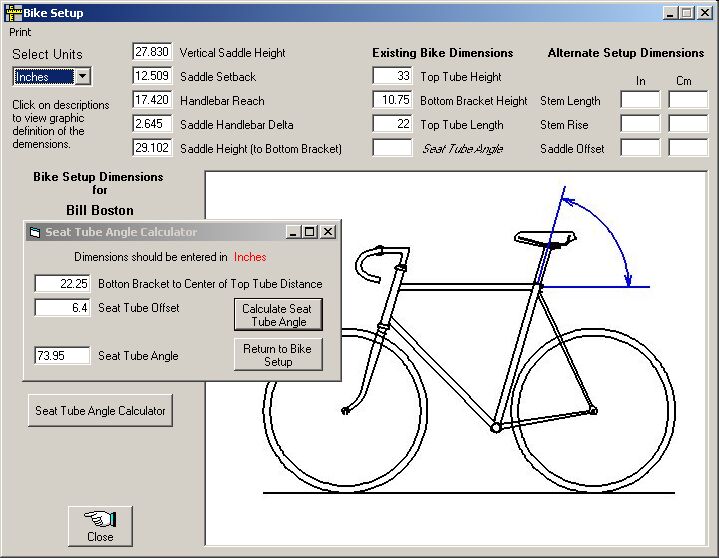
Task: Open the Select Units dropdown arrow
Action: [83, 76]
